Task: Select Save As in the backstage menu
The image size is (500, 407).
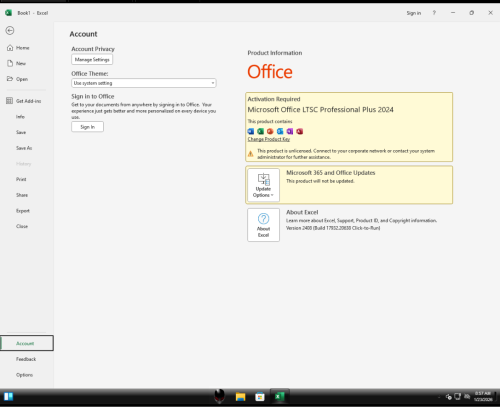Action: tap(24, 148)
